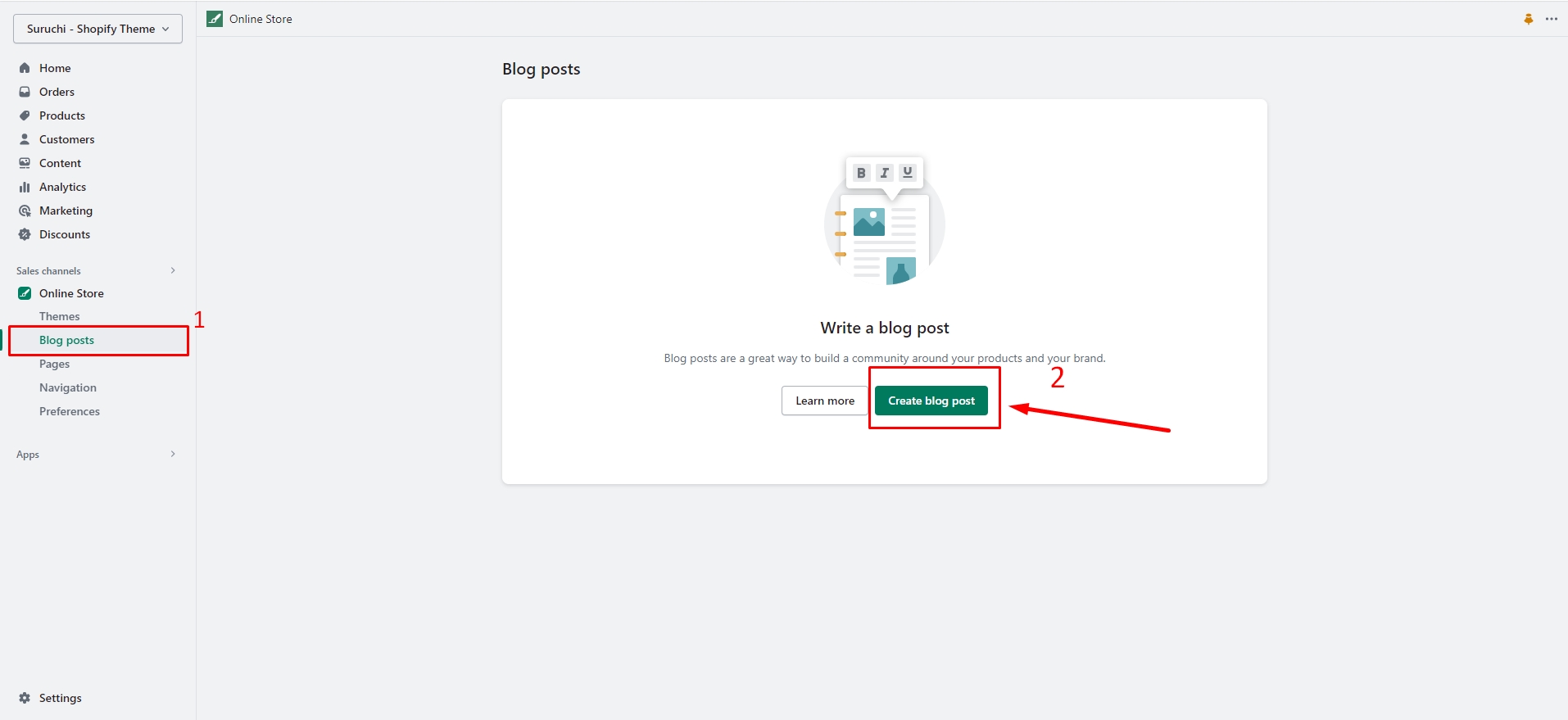The image size is (1568, 720).
Task: Open Navigation in Online Store menu
Action: 68,387
